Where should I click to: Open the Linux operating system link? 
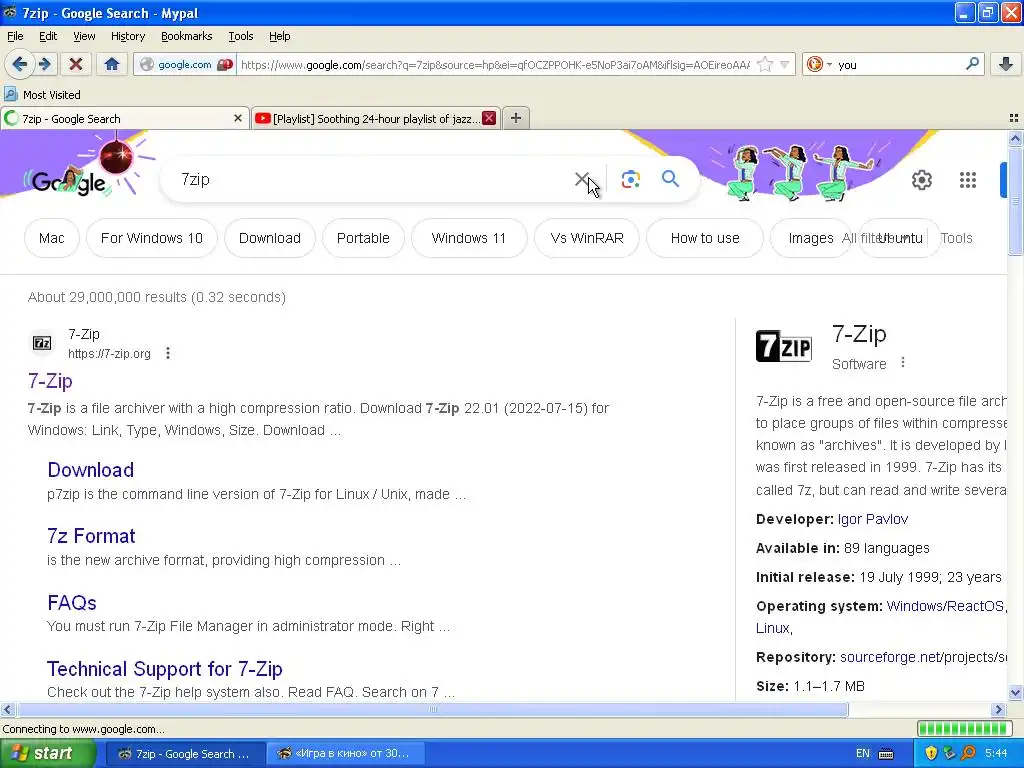tap(773, 628)
